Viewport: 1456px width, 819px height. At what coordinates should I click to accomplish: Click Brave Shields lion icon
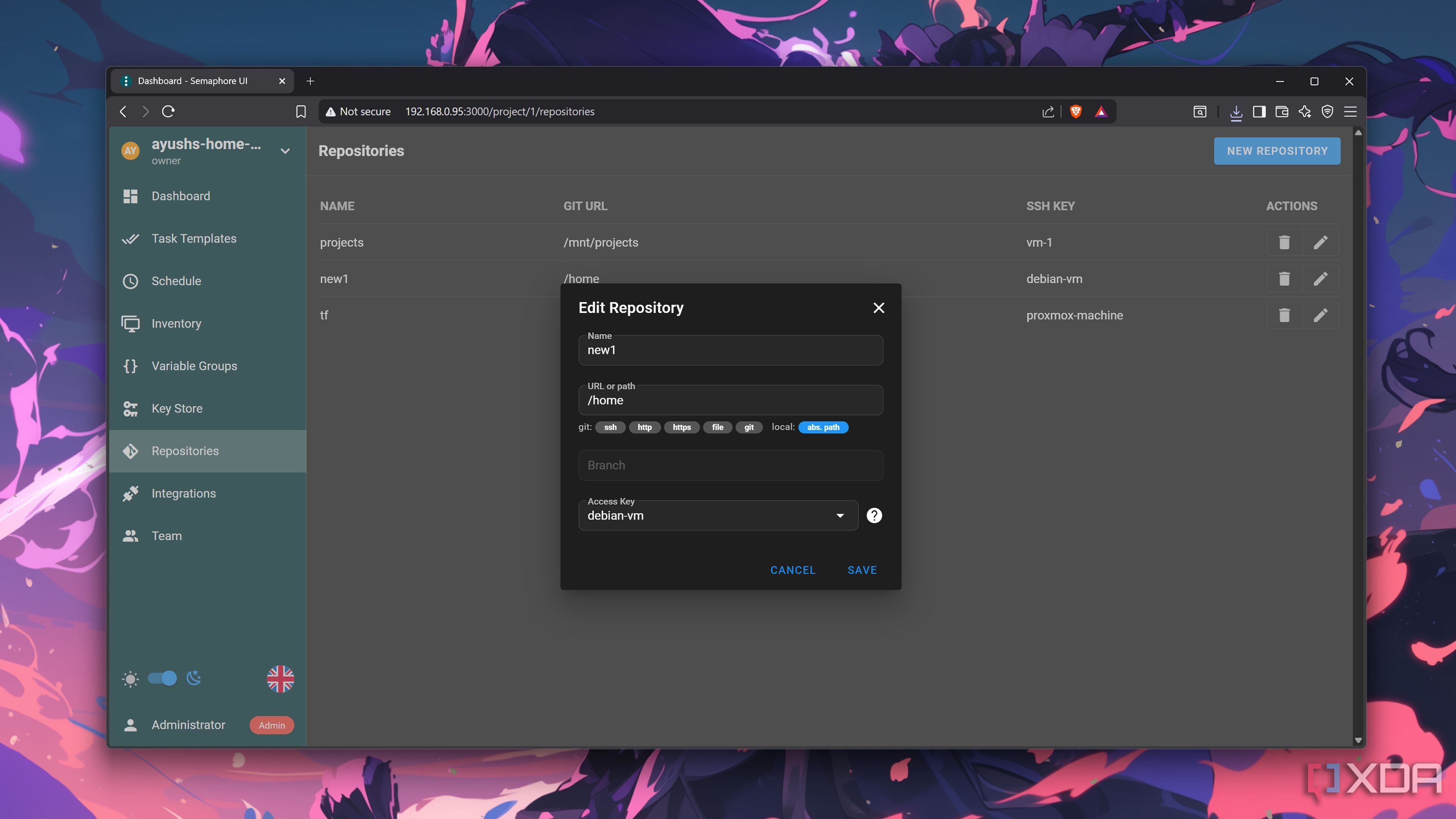1076,111
